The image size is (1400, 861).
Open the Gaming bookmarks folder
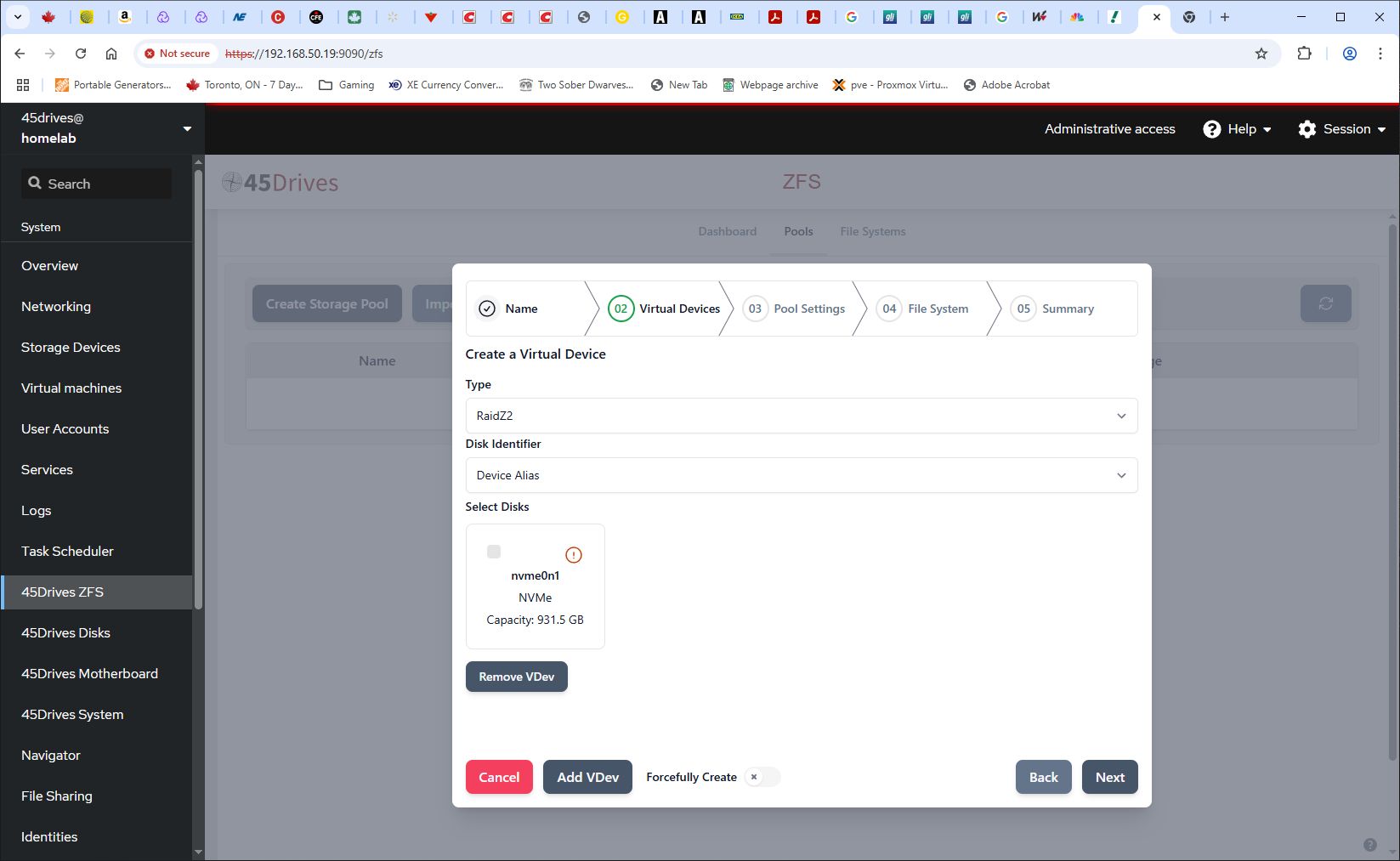point(346,85)
